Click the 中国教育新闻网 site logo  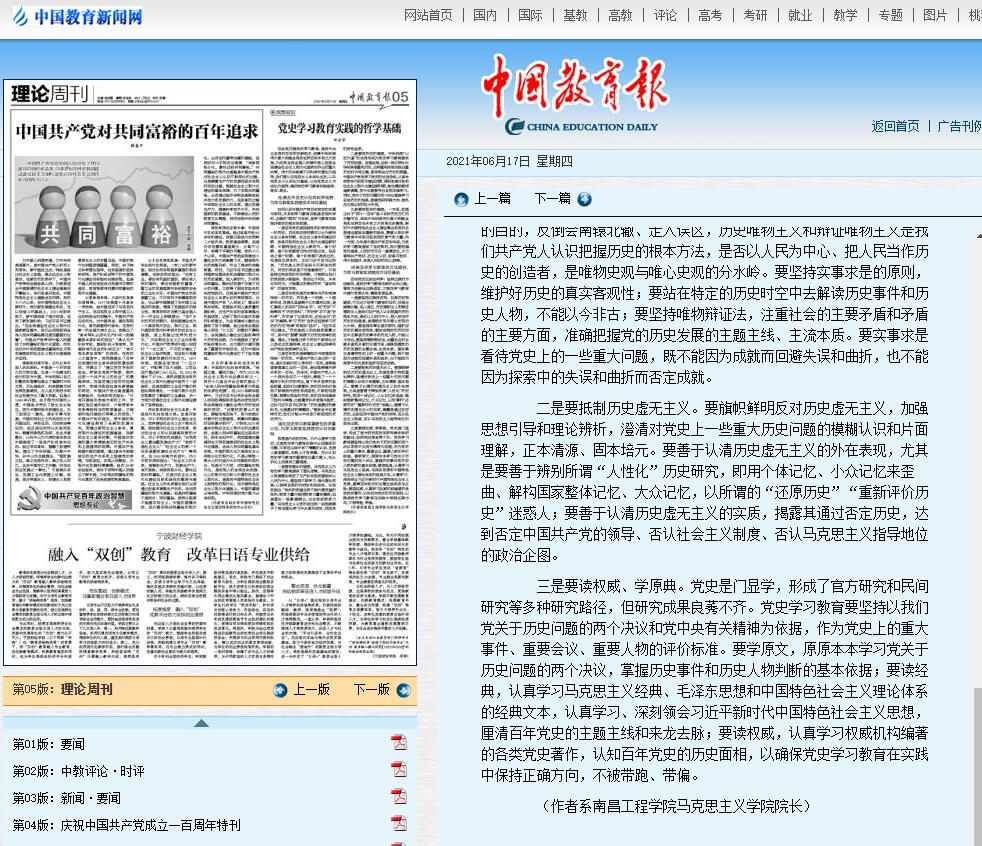[78, 16]
